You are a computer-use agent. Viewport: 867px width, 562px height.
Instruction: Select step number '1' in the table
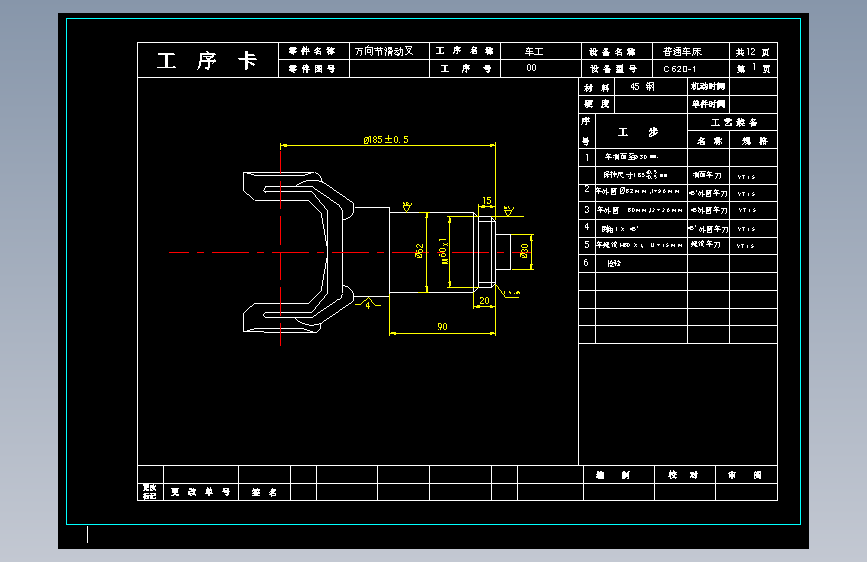pyautogui.click(x=587, y=157)
